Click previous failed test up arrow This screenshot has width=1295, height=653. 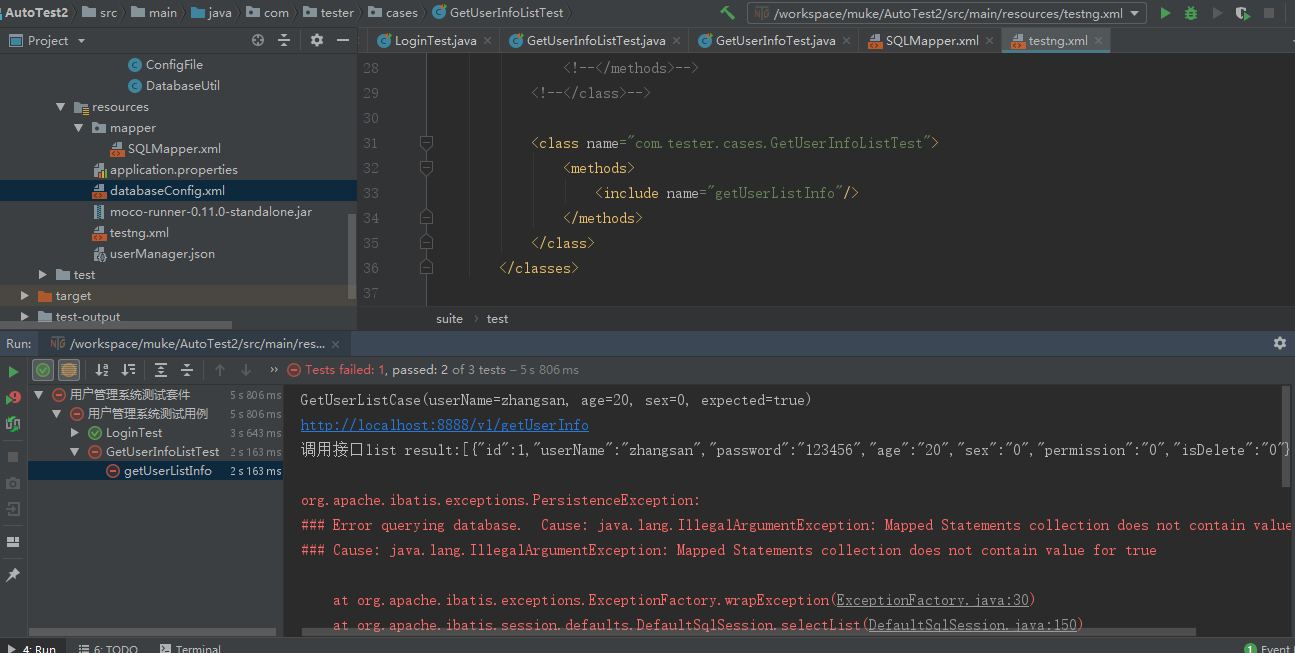[x=220, y=370]
